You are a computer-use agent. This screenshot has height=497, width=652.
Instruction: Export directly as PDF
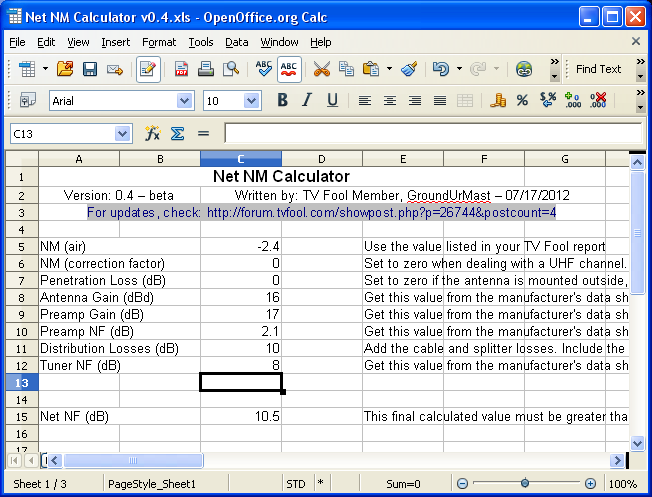(x=182, y=69)
